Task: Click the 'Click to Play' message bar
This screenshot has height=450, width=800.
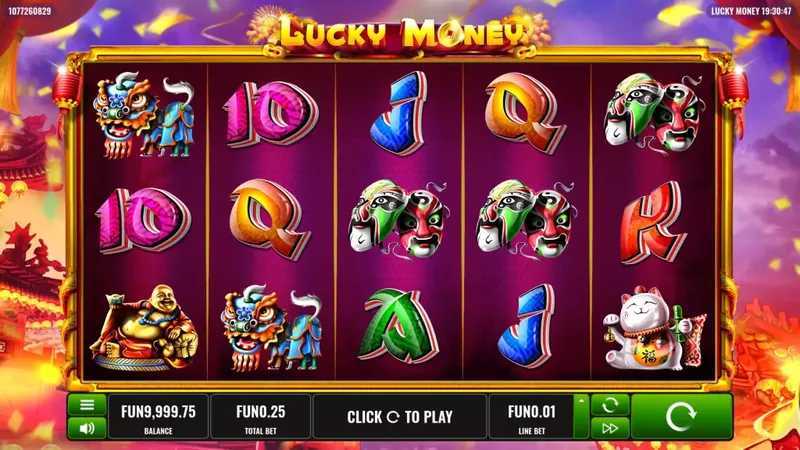Action: click(x=399, y=417)
